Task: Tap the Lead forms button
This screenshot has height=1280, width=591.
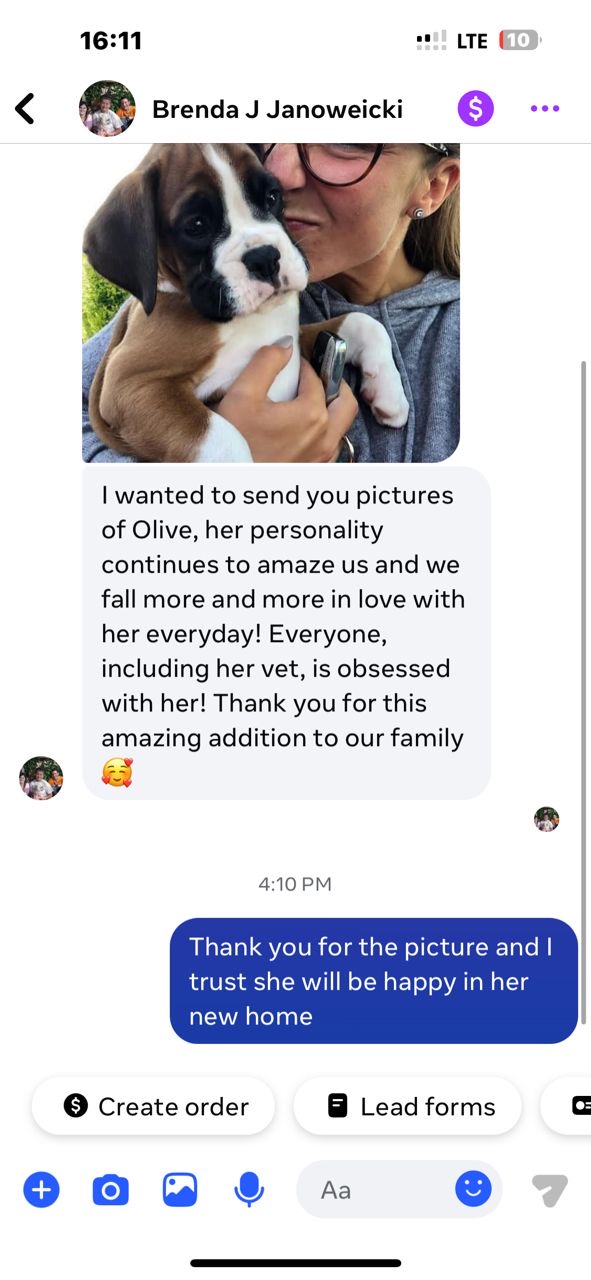Action: 408,1106
